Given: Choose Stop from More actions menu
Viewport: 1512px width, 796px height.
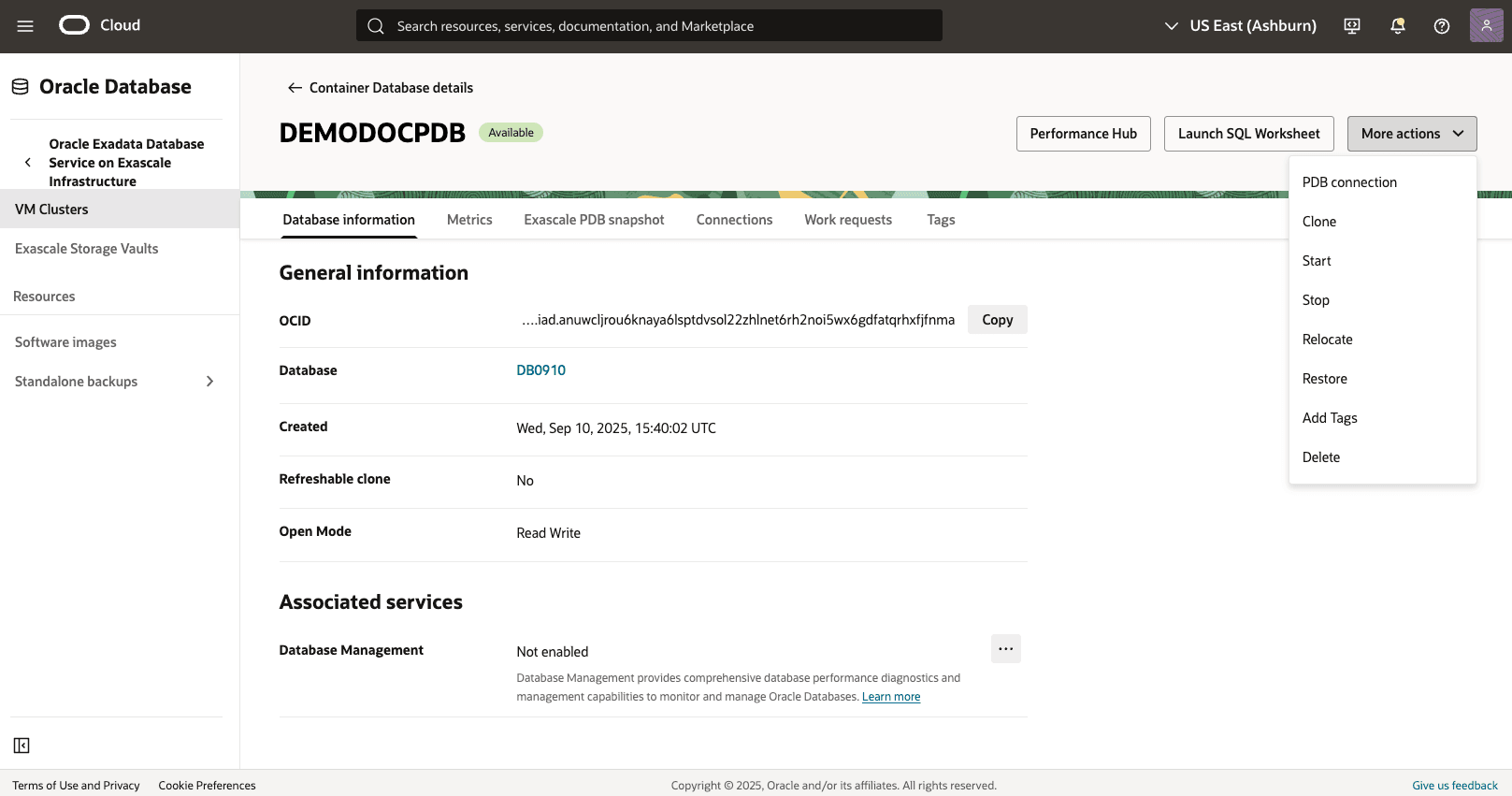Looking at the screenshot, I should (x=1383, y=300).
